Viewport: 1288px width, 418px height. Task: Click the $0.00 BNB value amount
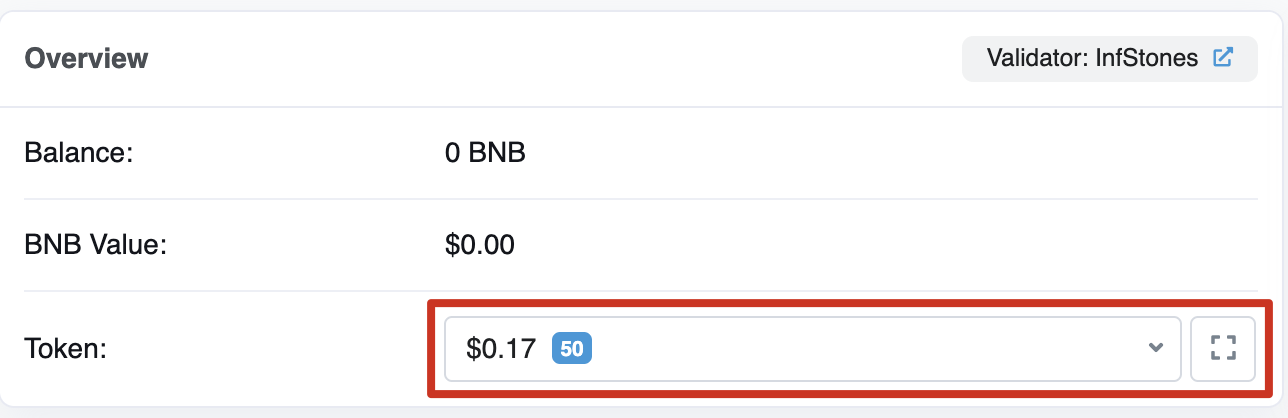(x=480, y=244)
